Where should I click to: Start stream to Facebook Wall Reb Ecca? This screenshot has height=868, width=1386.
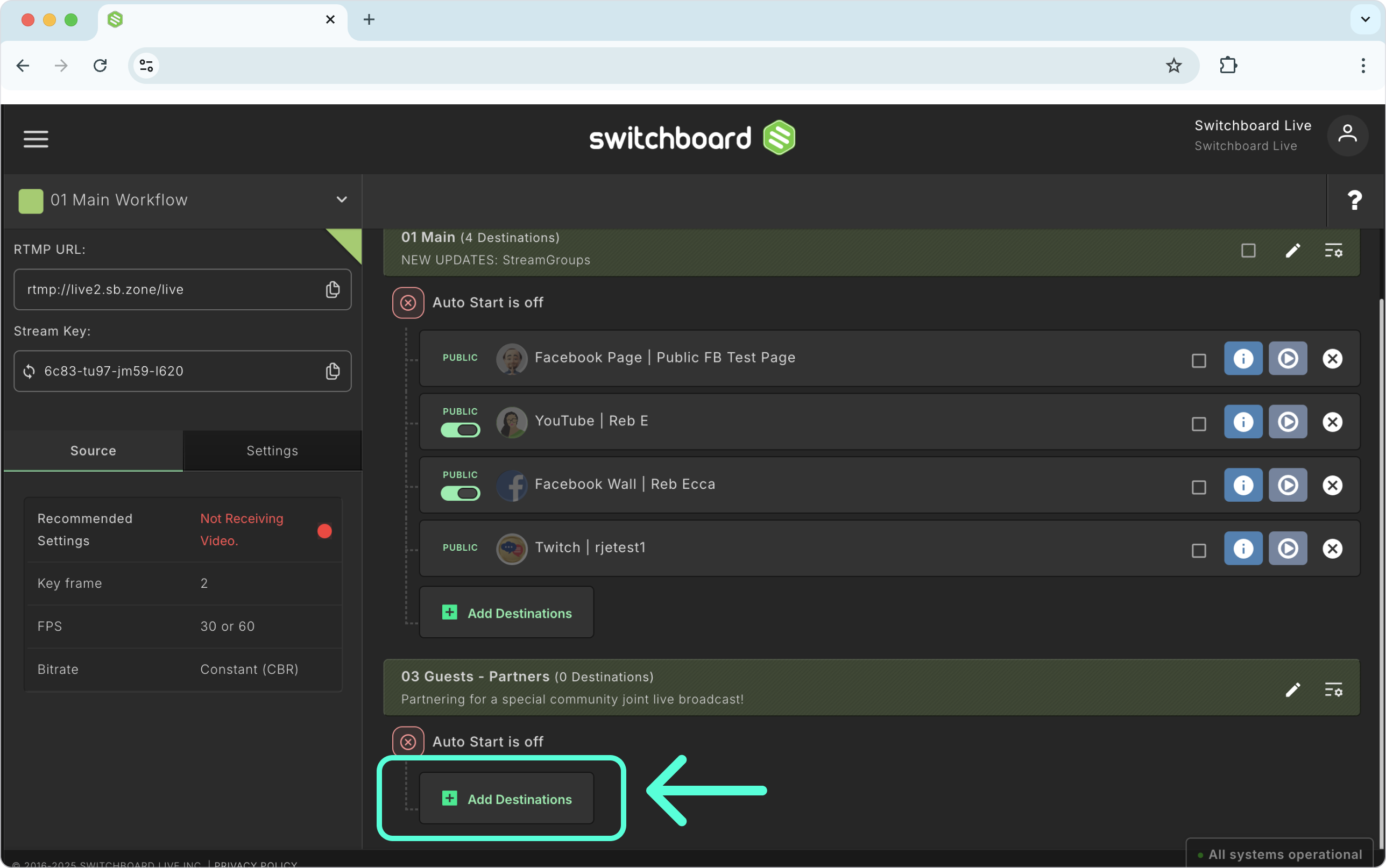[1288, 485]
